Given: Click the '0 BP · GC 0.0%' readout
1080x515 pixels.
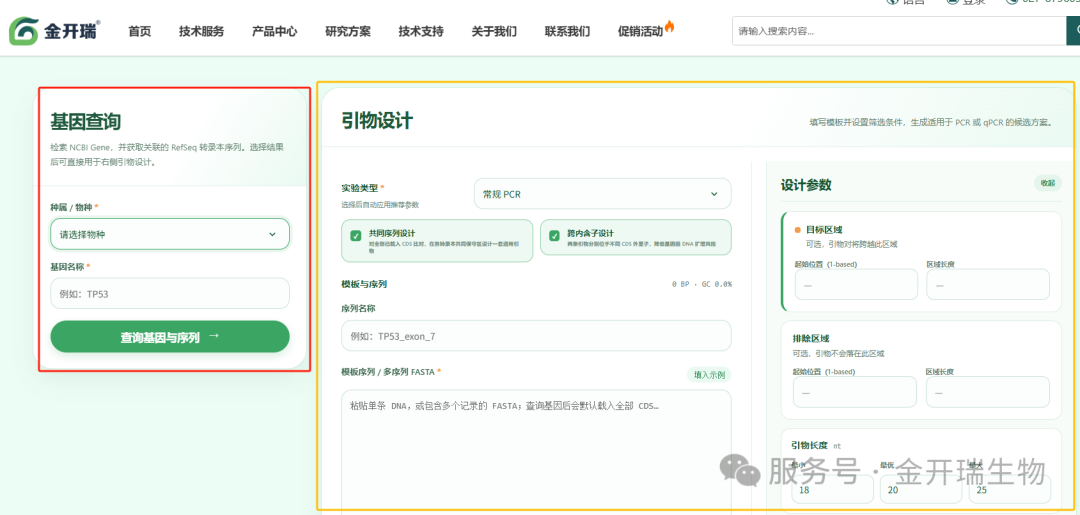Looking at the screenshot, I should pyautogui.click(x=702, y=284).
